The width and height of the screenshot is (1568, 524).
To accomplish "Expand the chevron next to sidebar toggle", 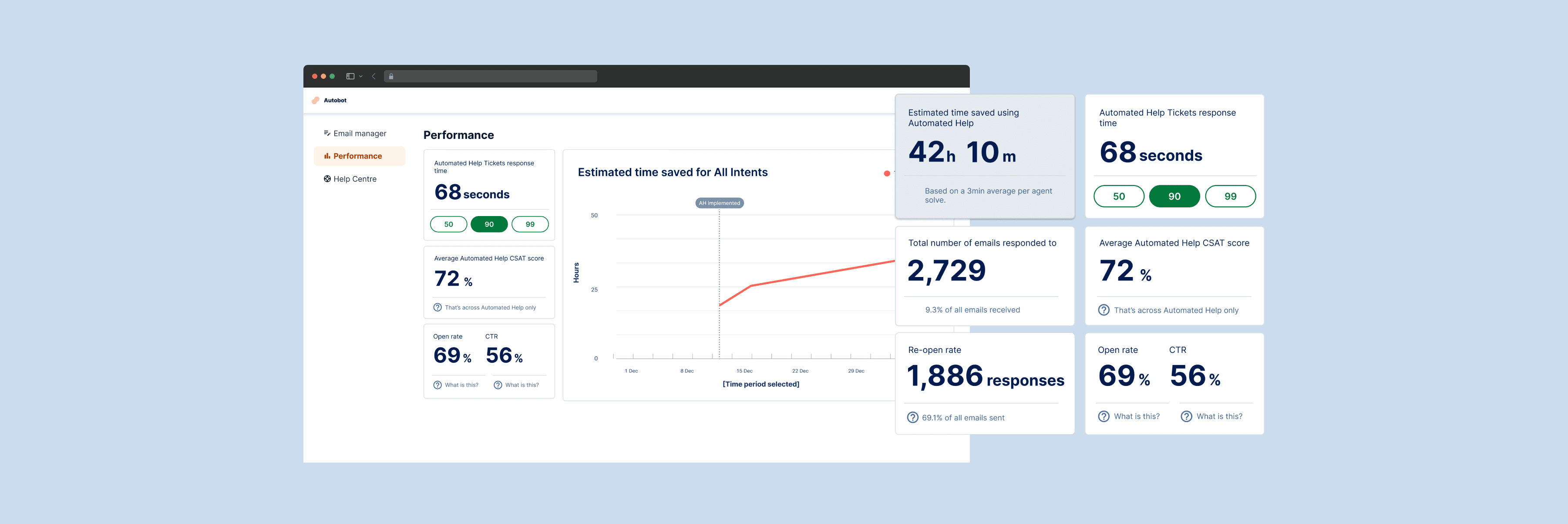I will point(361,76).
